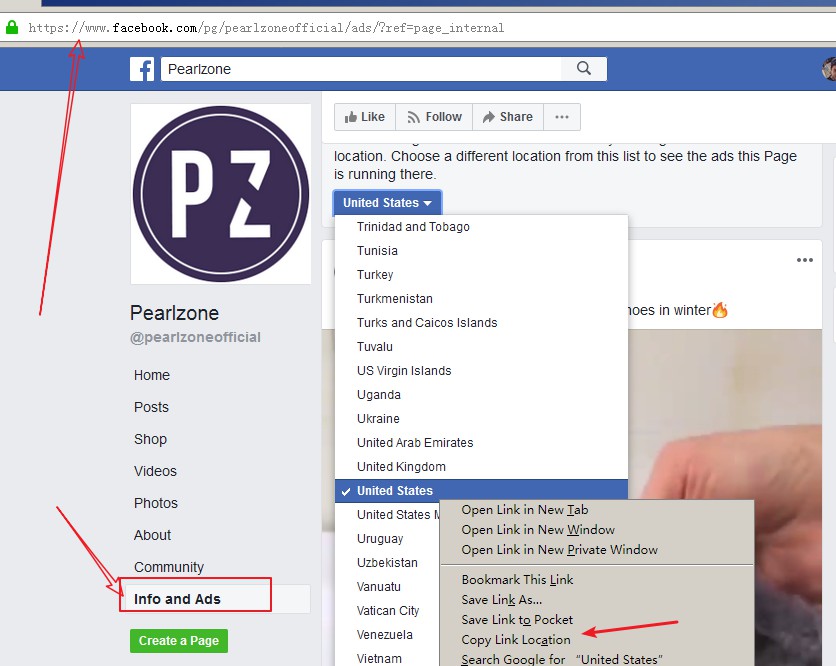Click the Pearlzone search input field
This screenshot has height=666, width=836.
(x=361, y=69)
